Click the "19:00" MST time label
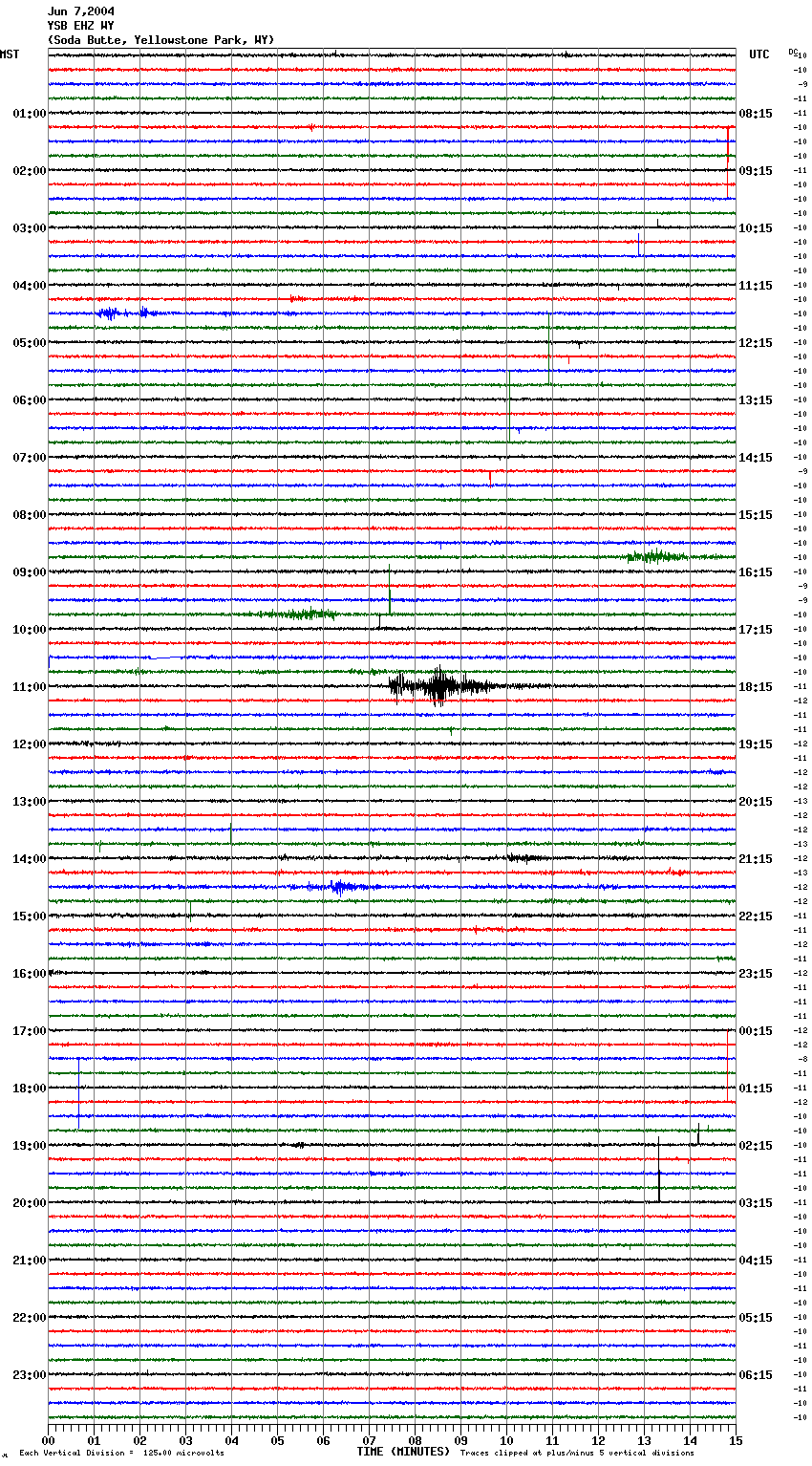 coord(30,1146)
